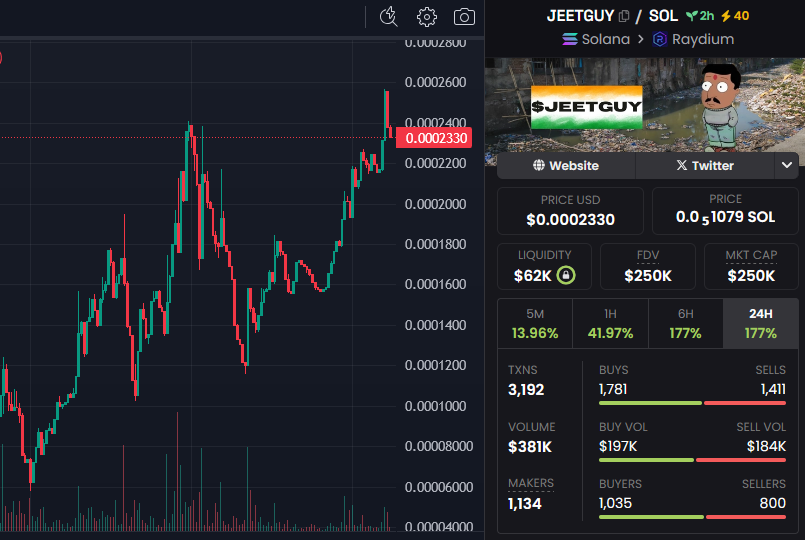Click the Raydium exchange link

[x=693, y=39]
